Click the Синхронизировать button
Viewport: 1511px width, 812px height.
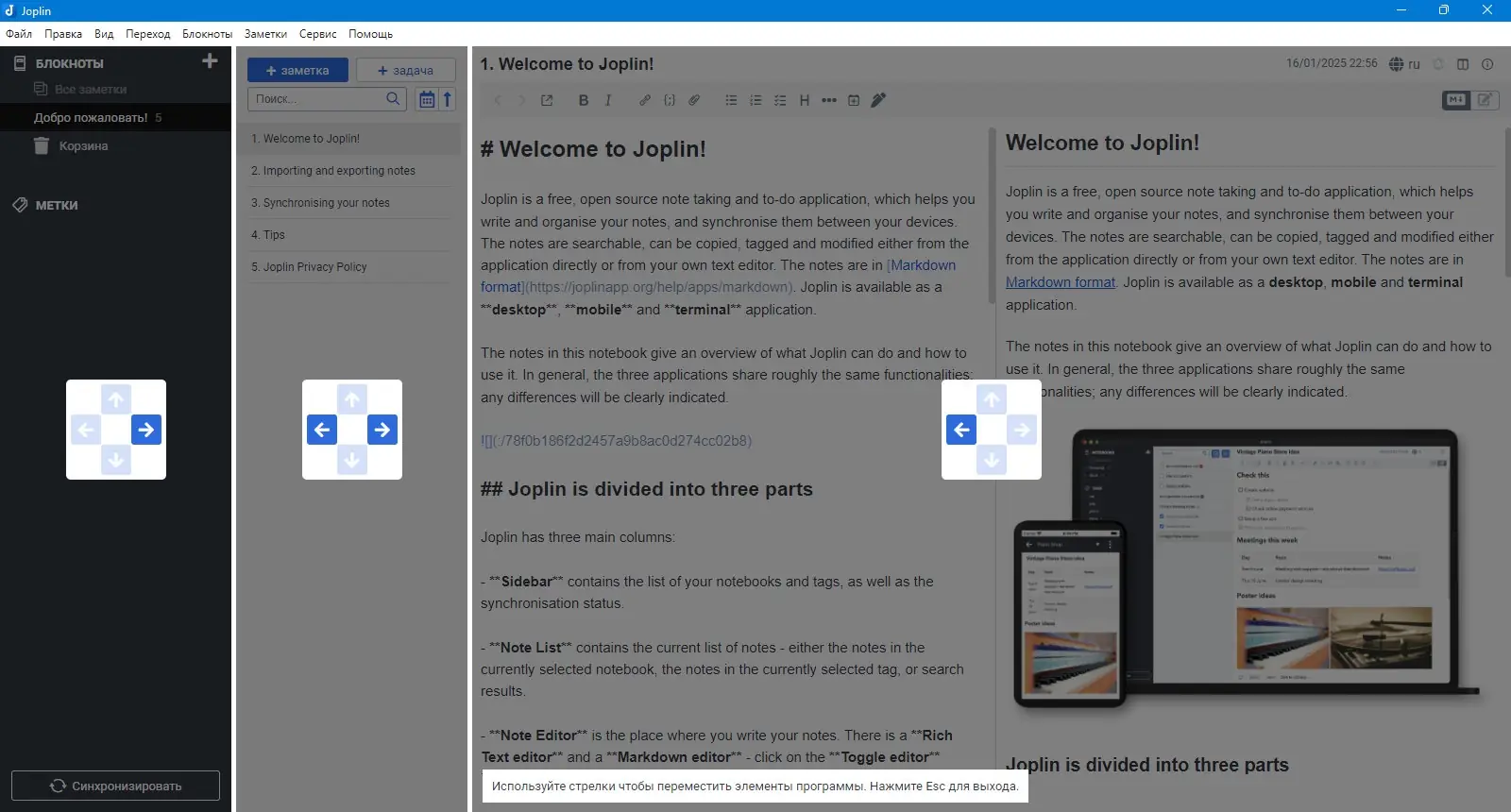115,786
